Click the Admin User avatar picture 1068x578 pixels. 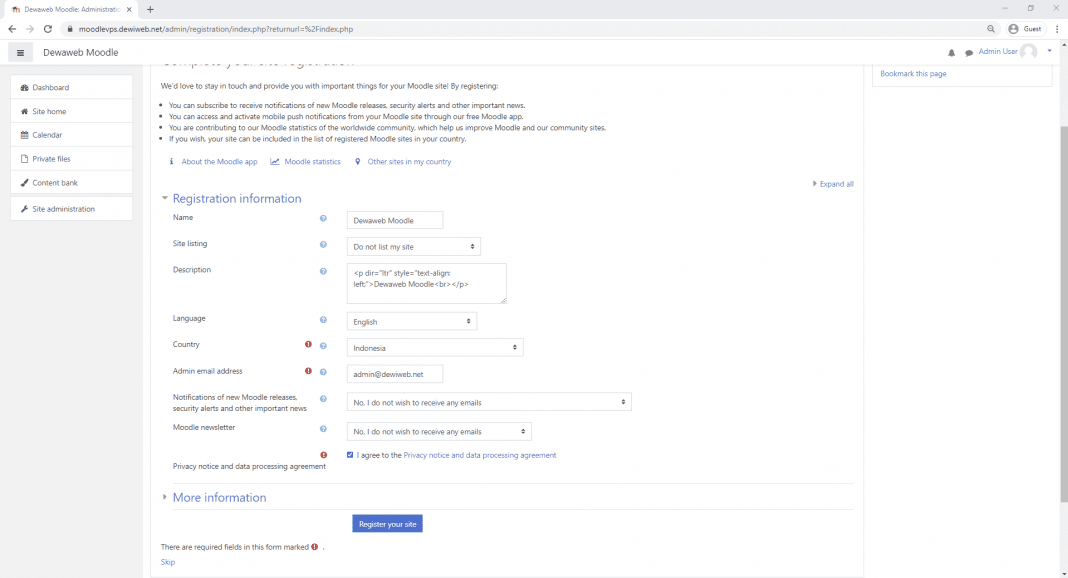click(1028, 52)
